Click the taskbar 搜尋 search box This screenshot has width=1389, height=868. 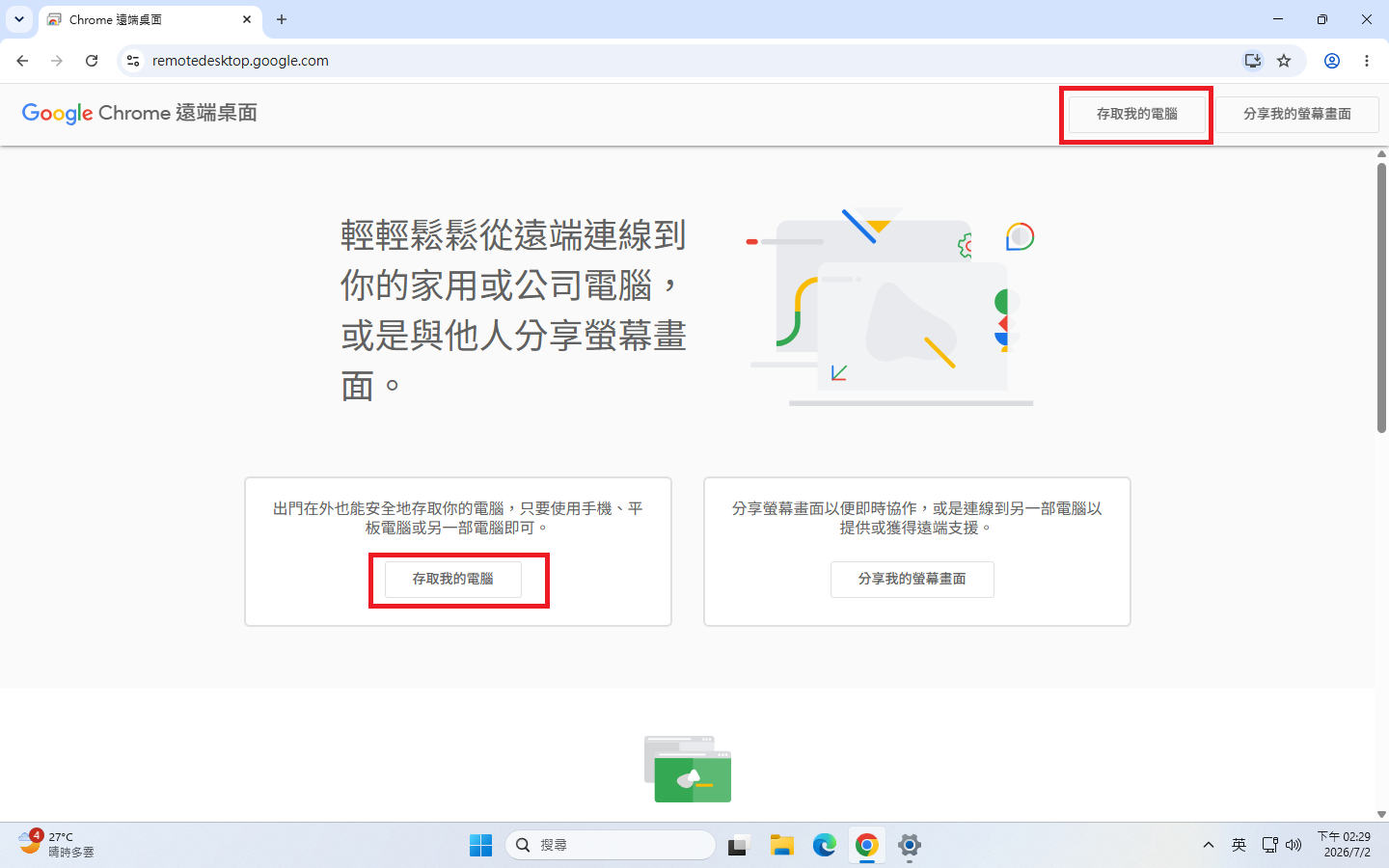[x=611, y=845]
